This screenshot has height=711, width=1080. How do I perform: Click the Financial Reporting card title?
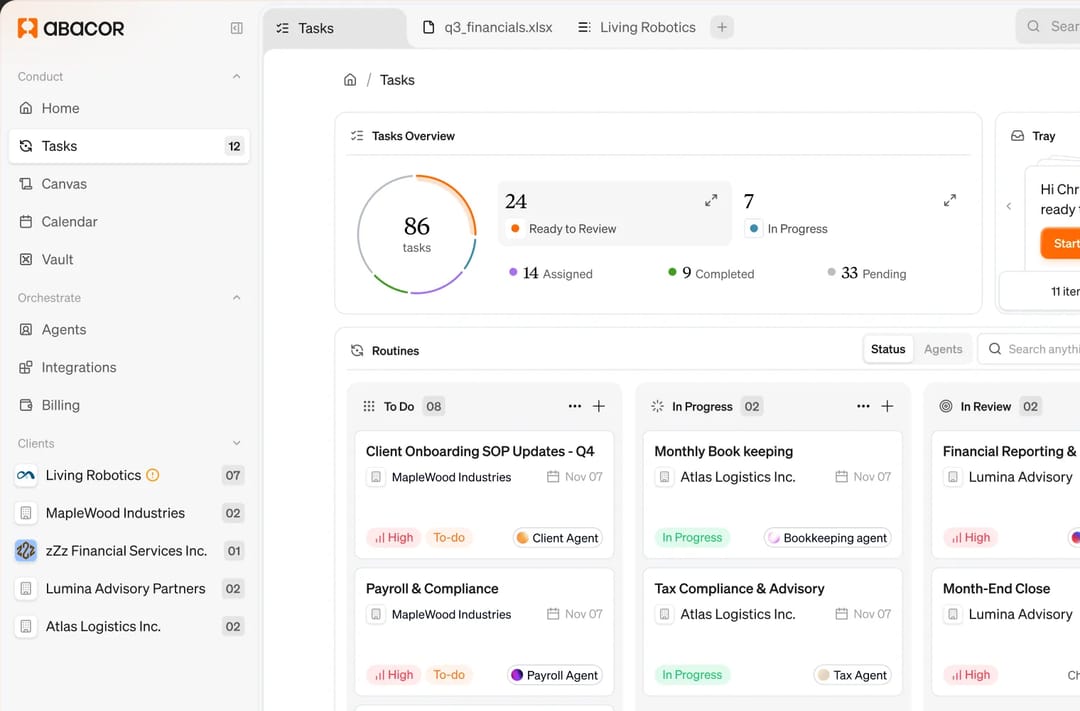pyautogui.click(x=1009, y=451)
